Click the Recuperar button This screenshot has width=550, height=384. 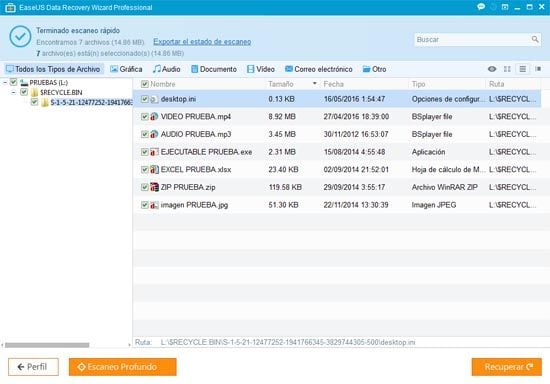[x=507, y=367]
